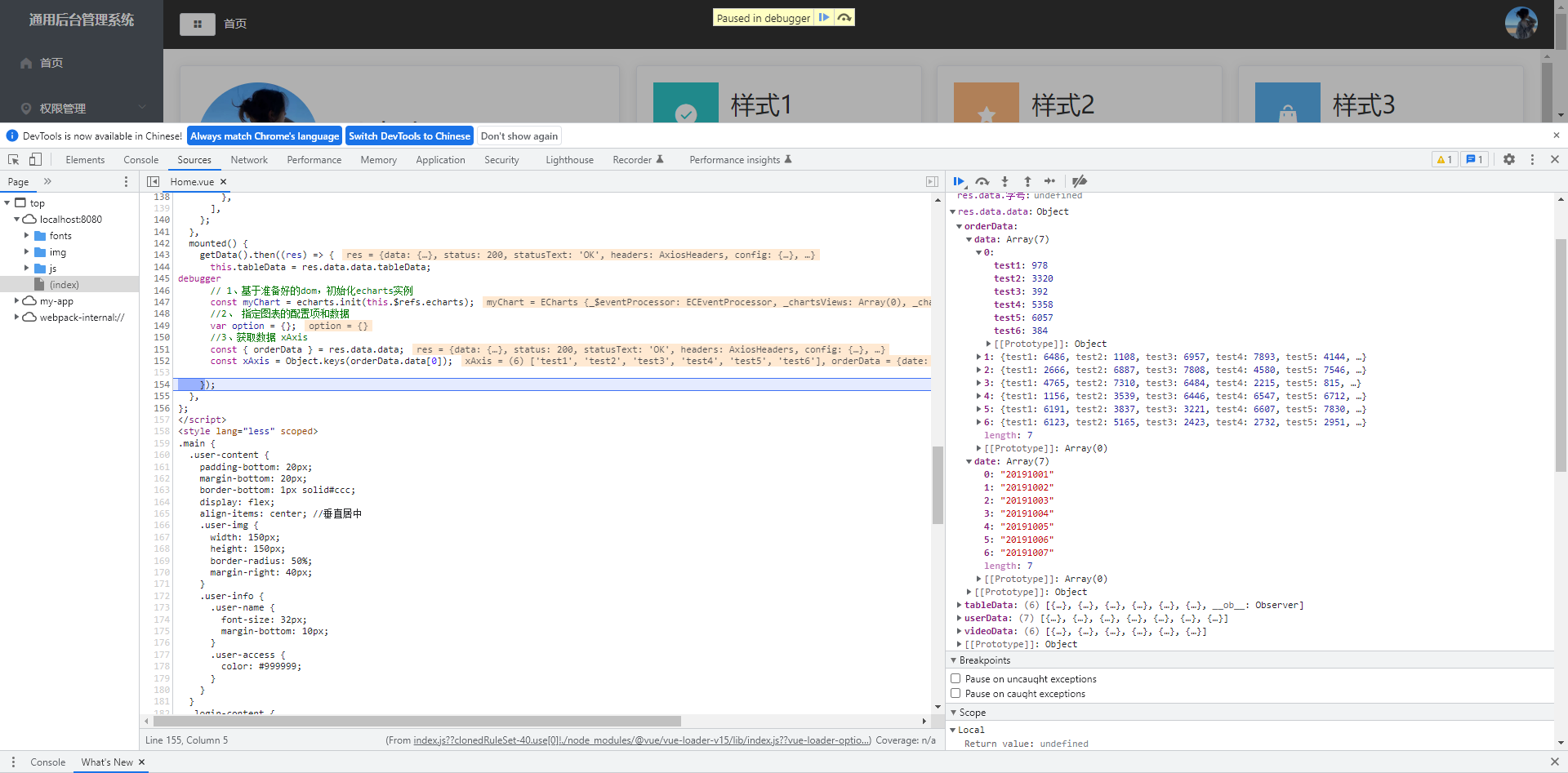Click Don't show again button
Viewport: 1568px width, 773px height.
pos(519,136)
